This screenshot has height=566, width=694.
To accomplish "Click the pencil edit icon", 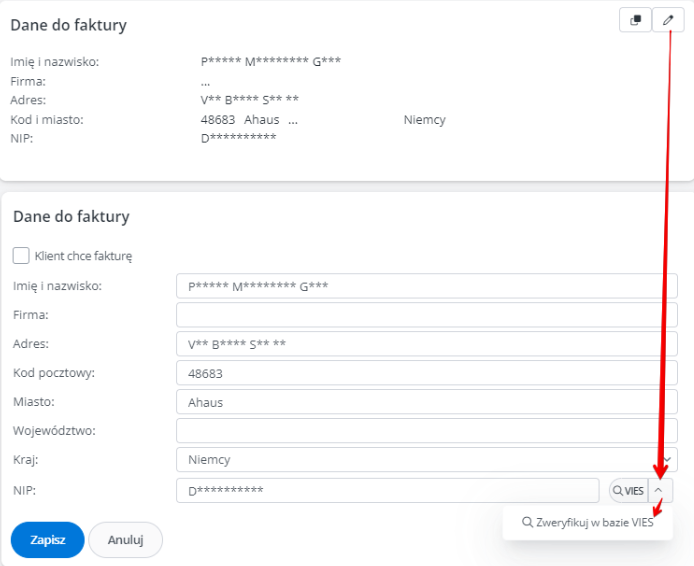I will [x=668, y=20].
